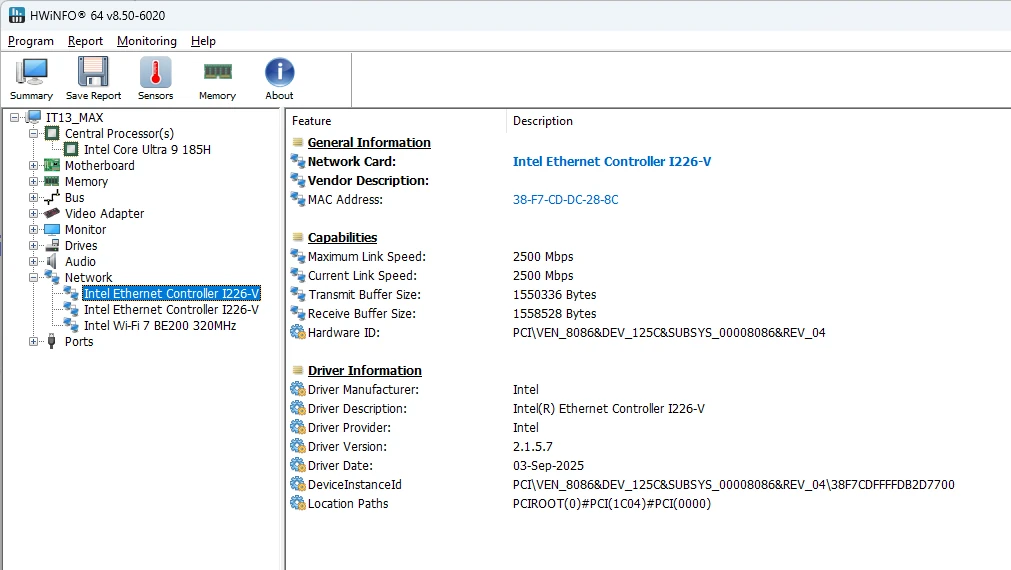Click the Vendor Description row label
This screenshot has width=1011, height=570.
pyautogui.click(x=368, y=181)
